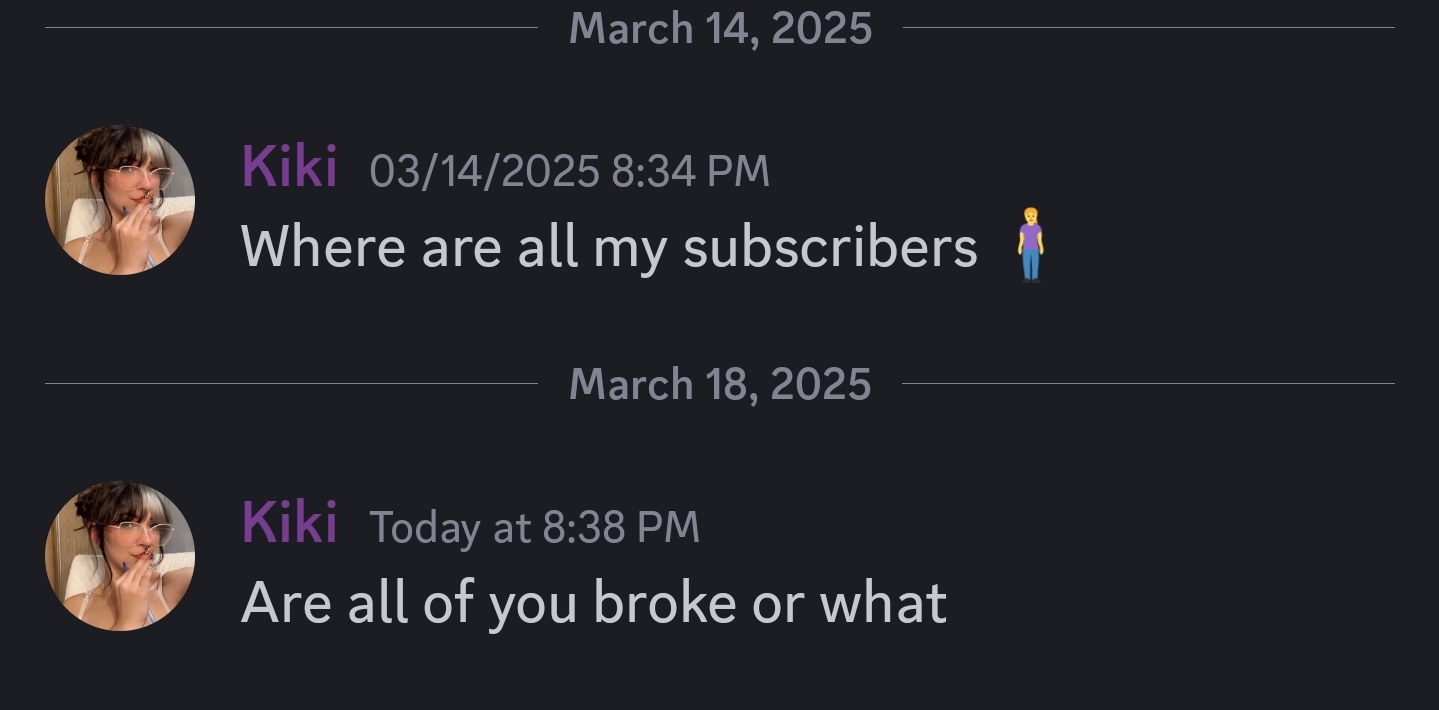Open Kiki's profile from 8:34 PM username
The image size is (1439, 710).
click(x=289, y=166)
